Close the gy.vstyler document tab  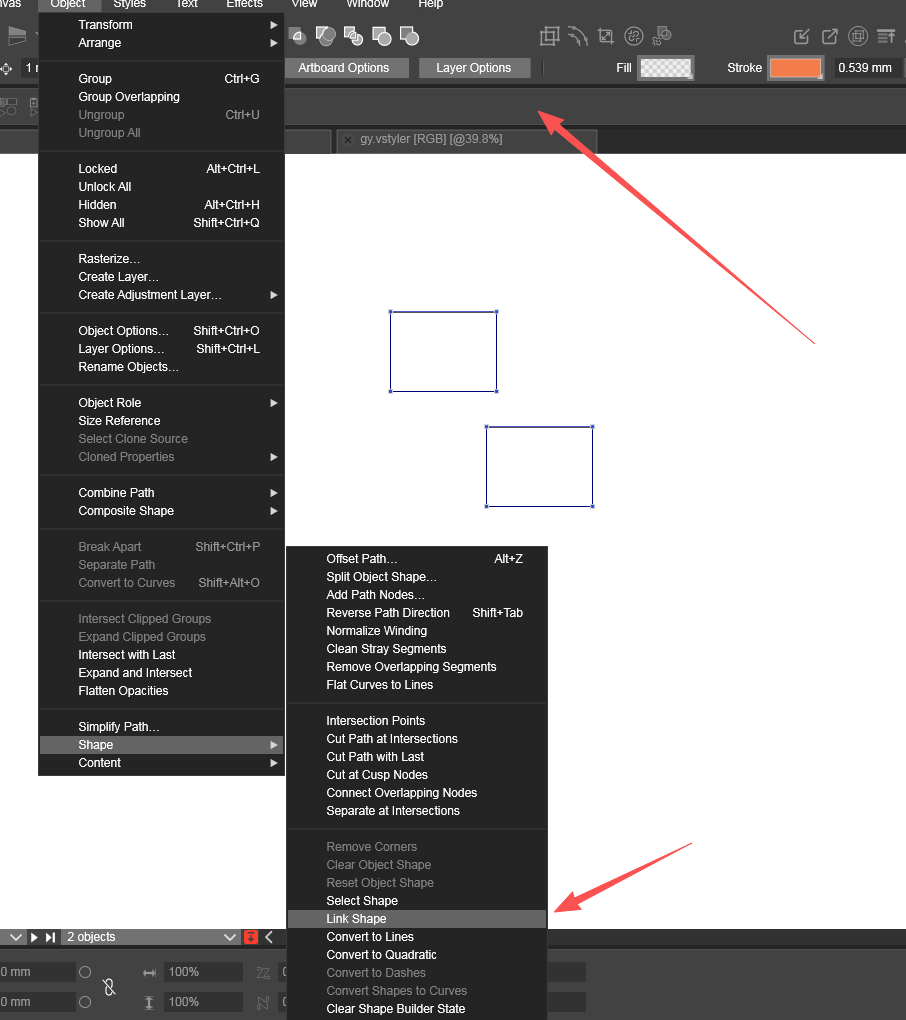(x=348, y=140)
